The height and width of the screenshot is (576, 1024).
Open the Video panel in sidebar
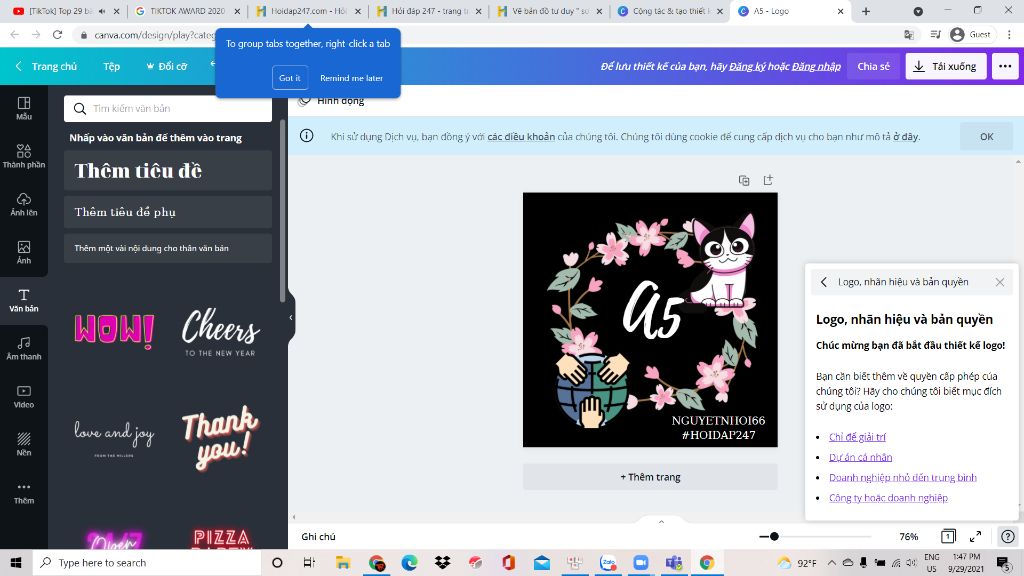[x=24, y=396]
